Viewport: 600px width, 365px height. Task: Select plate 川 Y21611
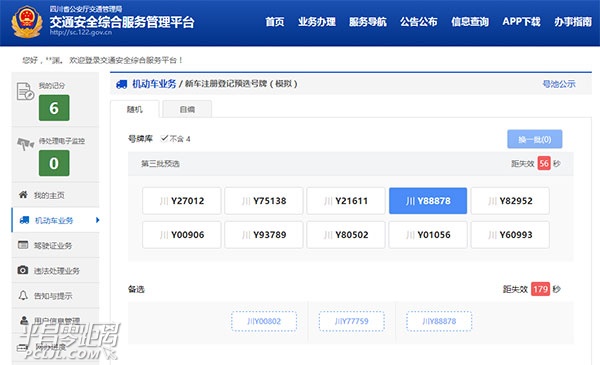346,201
